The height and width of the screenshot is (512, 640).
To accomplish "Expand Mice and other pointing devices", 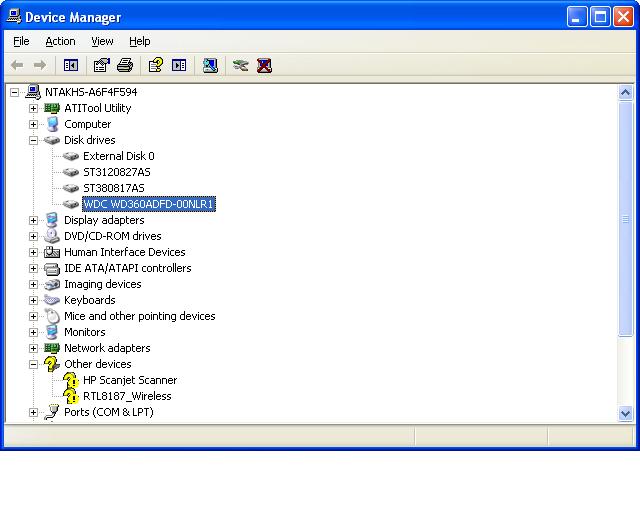I will [x=33, y=316].
